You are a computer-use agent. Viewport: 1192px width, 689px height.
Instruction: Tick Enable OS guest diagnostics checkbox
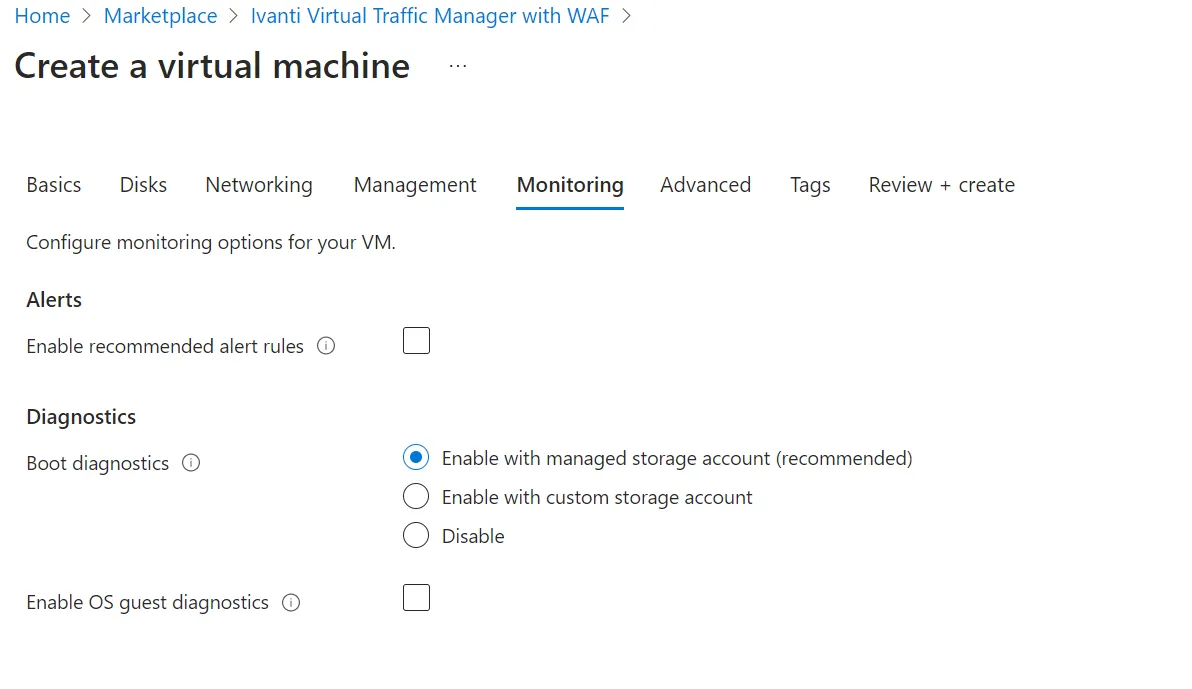click(x=417, y=598)
